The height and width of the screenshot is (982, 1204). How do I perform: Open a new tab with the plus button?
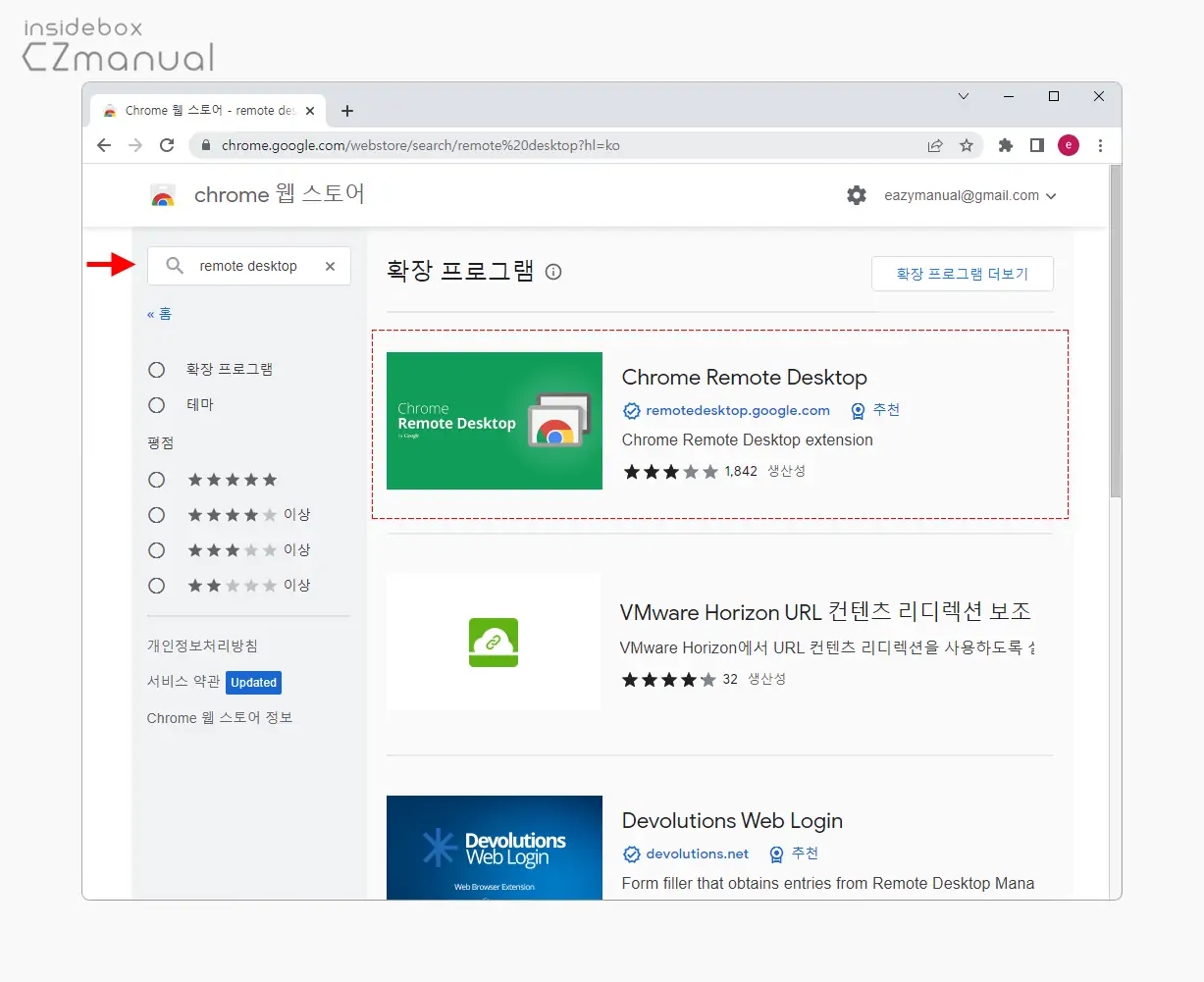click(347, 111)
